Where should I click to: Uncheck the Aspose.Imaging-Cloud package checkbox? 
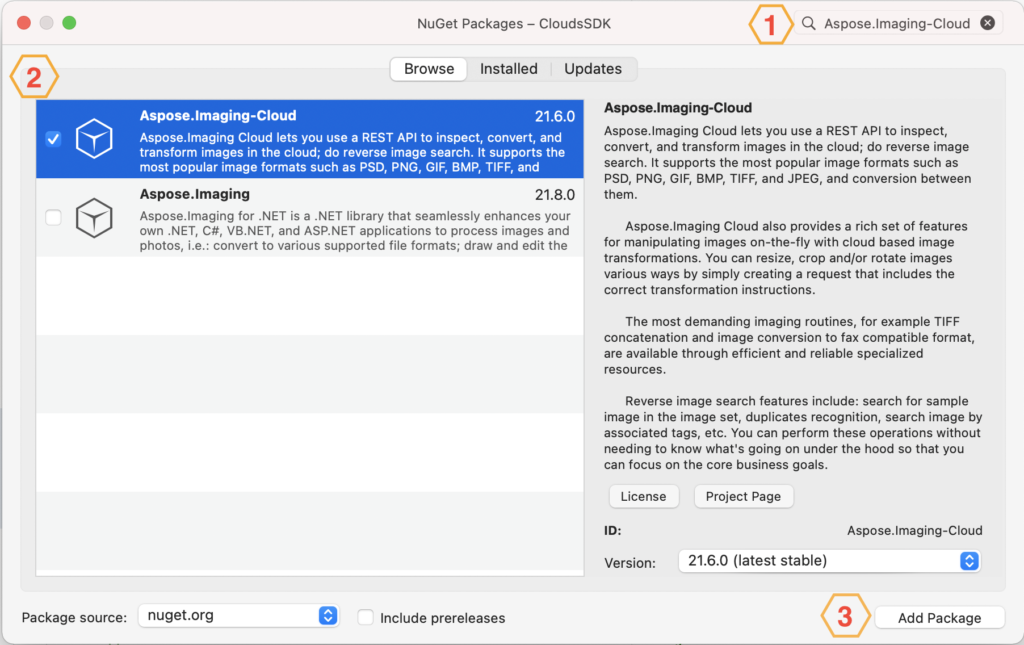pos(54,138)
